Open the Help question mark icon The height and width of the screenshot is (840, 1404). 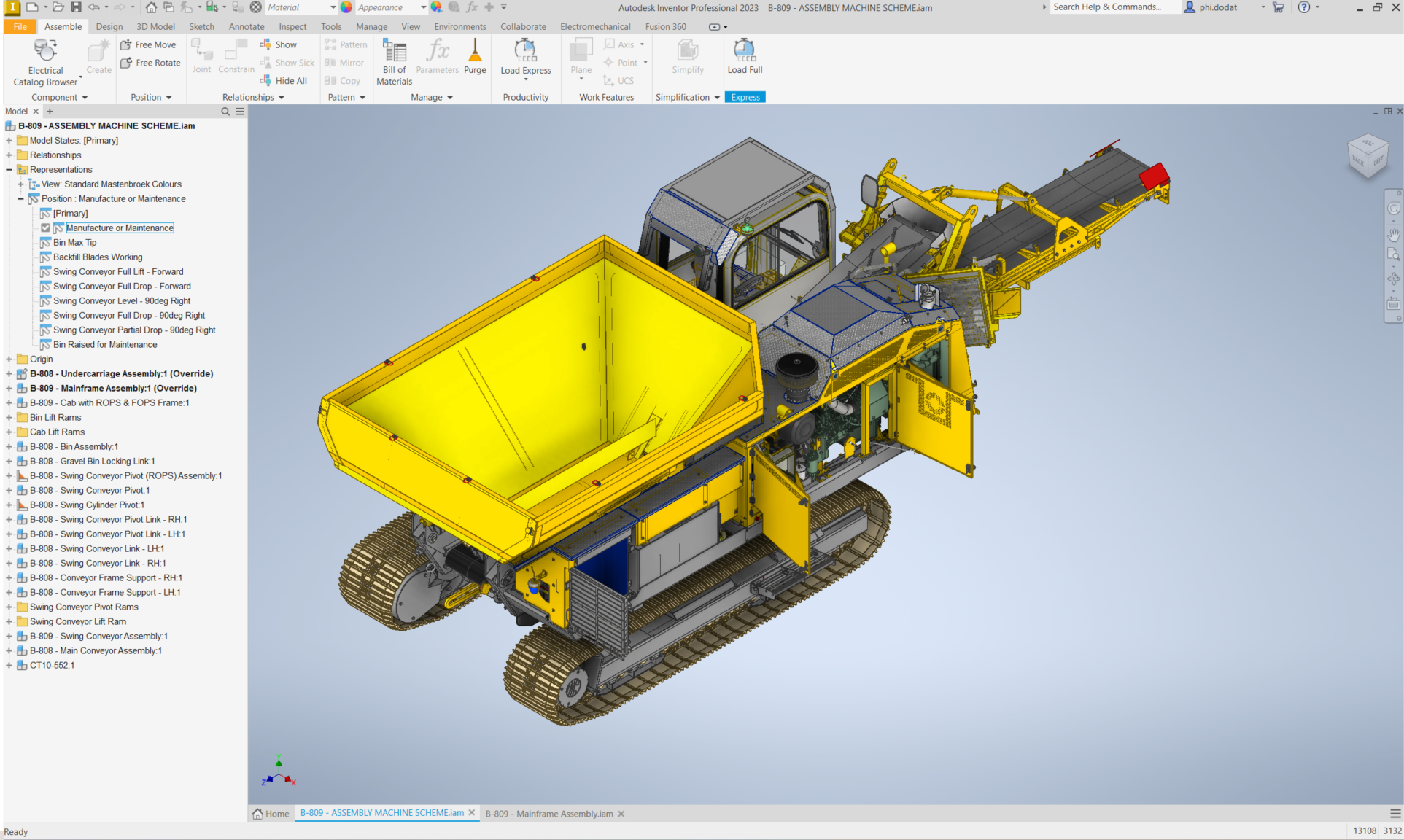[x=1304, y=7]
